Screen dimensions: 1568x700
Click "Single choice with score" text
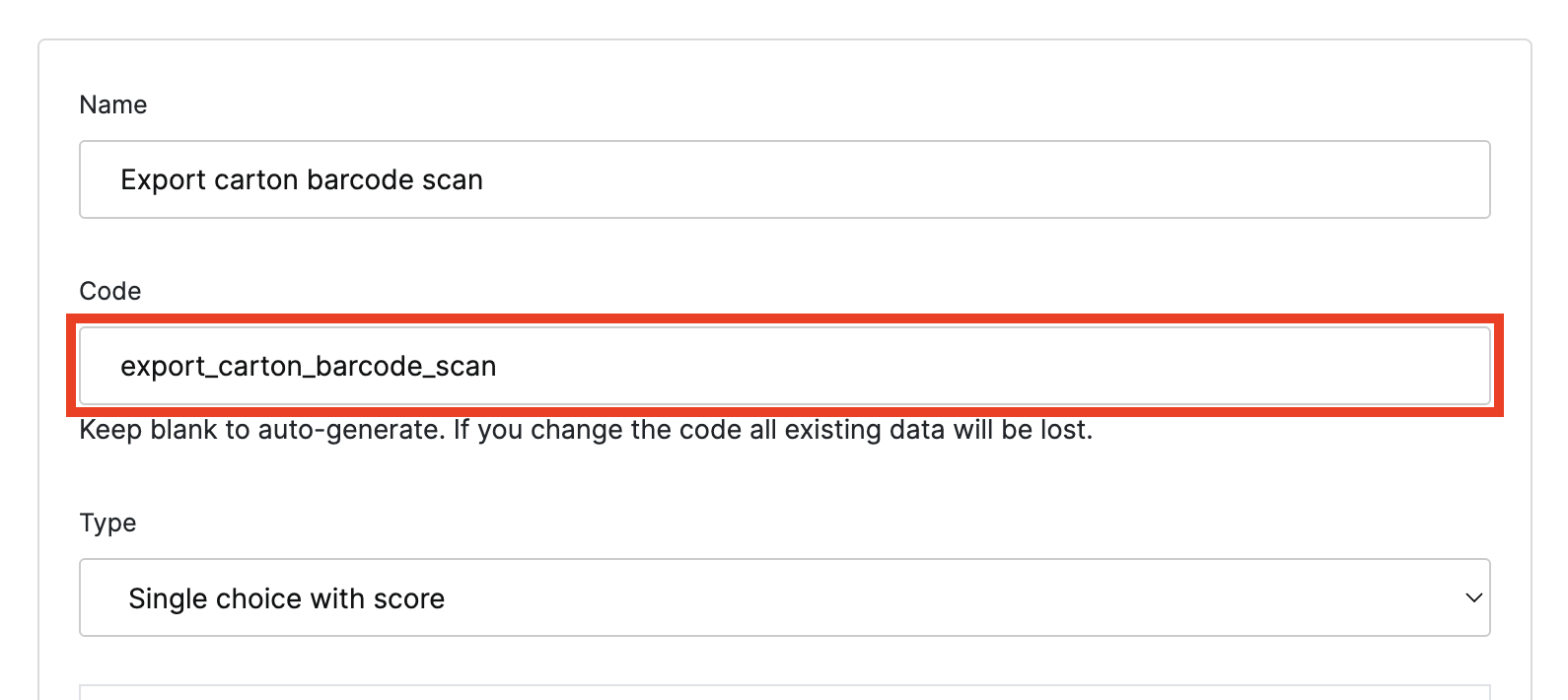coord(286,598)
